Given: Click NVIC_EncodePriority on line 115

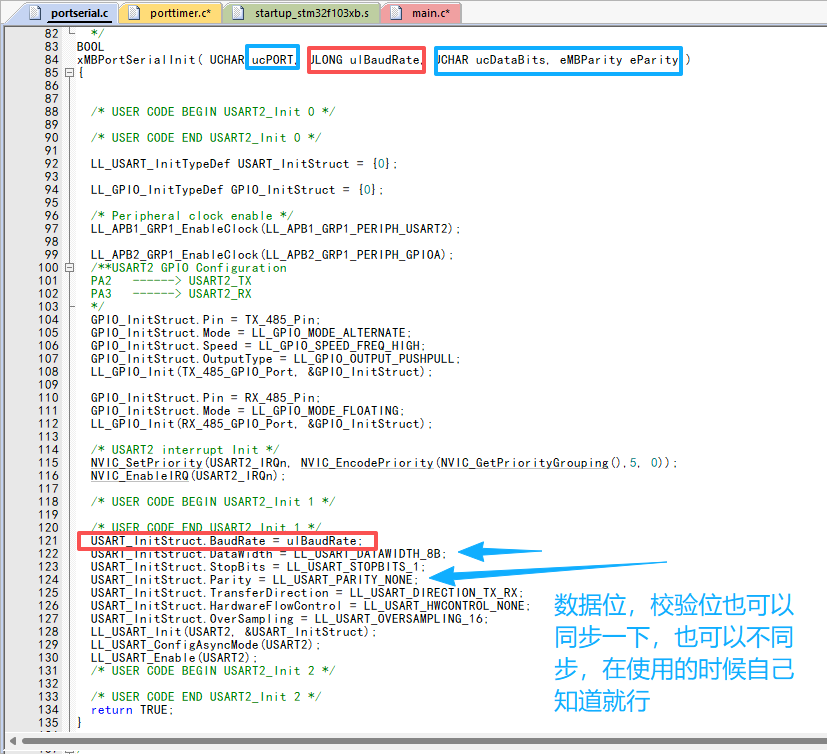Looking at the screenshot, I should pos(367,462).
